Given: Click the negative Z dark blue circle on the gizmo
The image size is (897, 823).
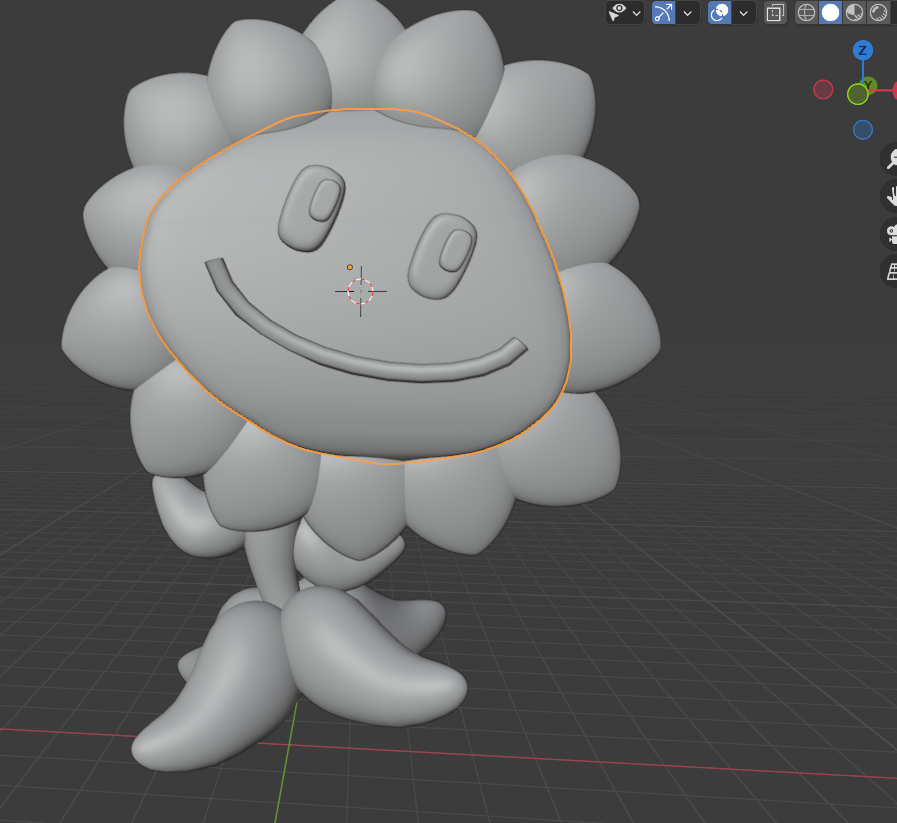Looking at the screenshot, I should (x=863, y=130).
